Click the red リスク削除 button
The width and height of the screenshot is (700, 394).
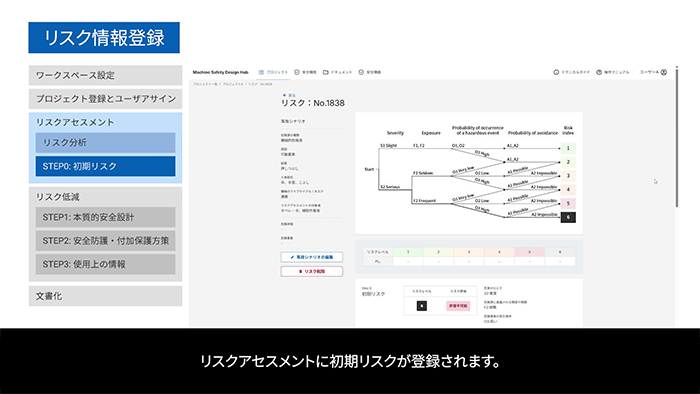point(312,271)
